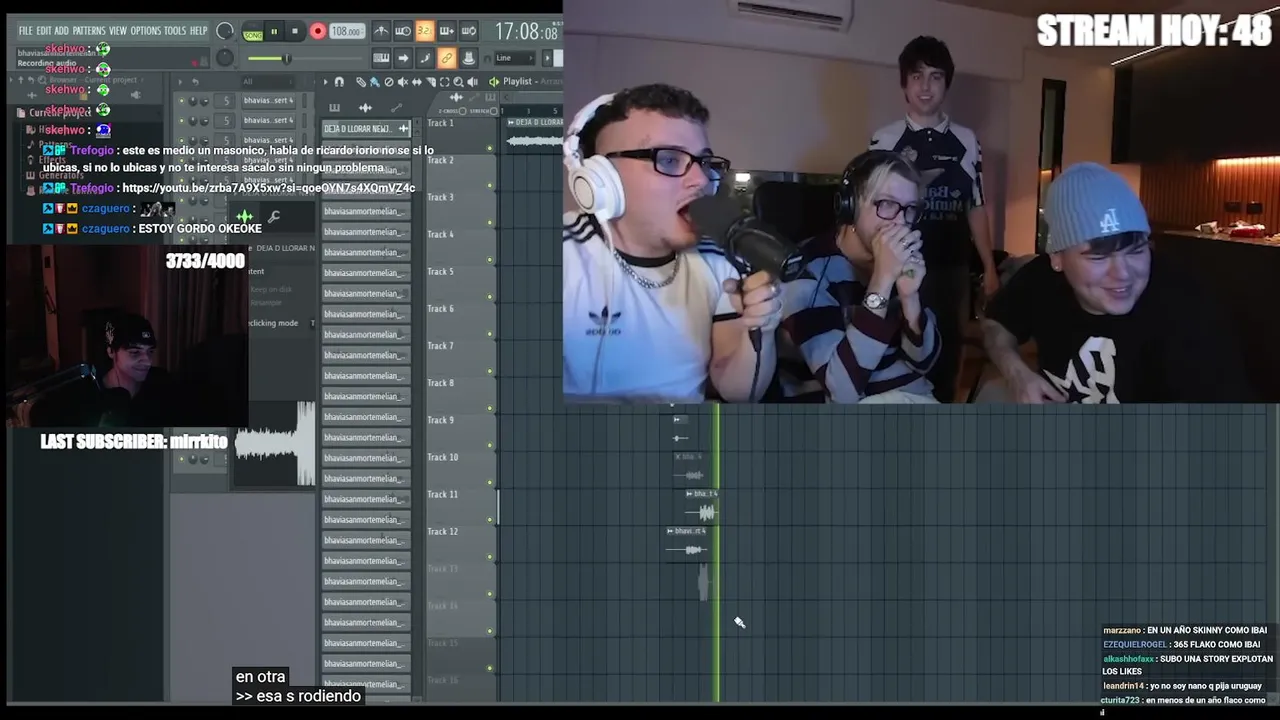Click the Playlist title speaker icon
1280x720 pixels.
point(493,81)
